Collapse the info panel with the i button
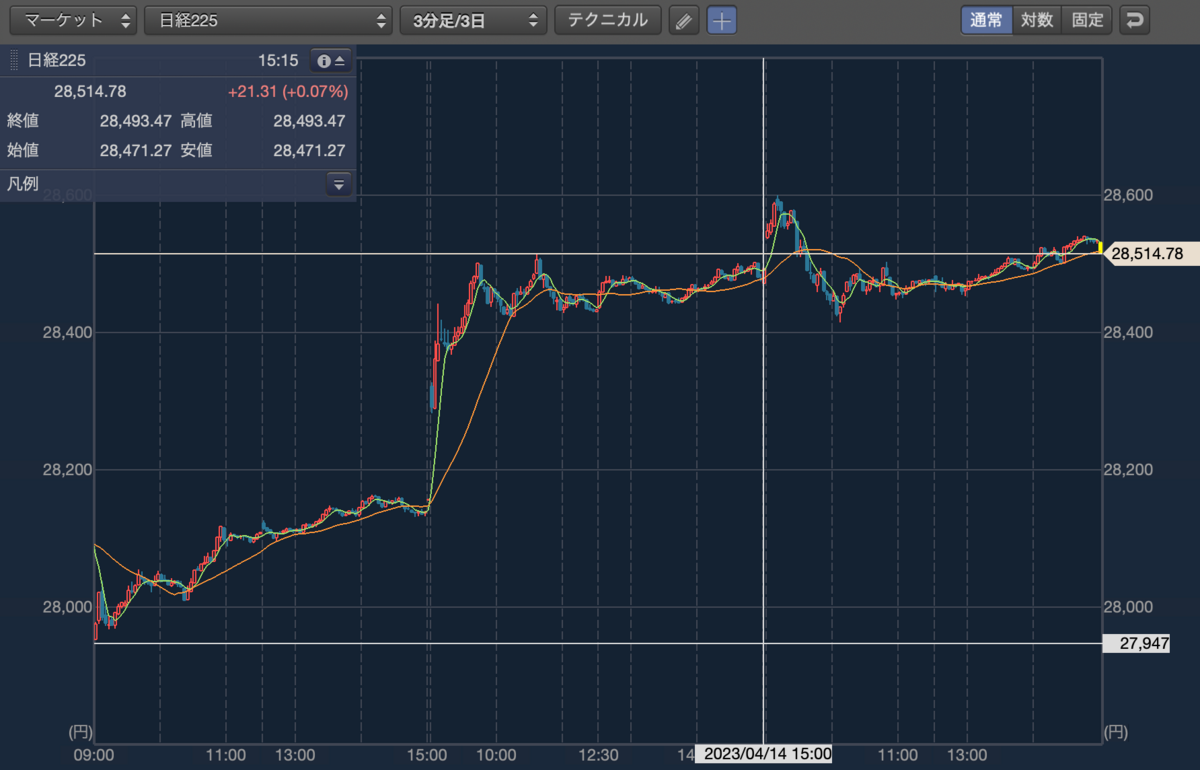This screenshot has height=770, width=1200. click(x=330, y=61)
